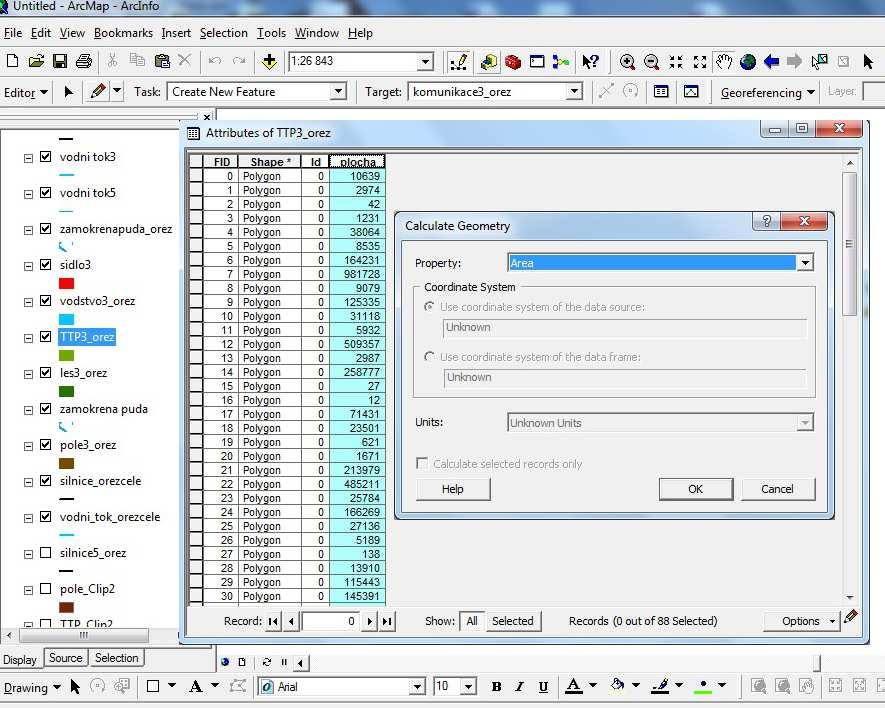Launch ArcCatalog from the toolbar icon
This screenshot has width=885, height=708.
point(489,61)
